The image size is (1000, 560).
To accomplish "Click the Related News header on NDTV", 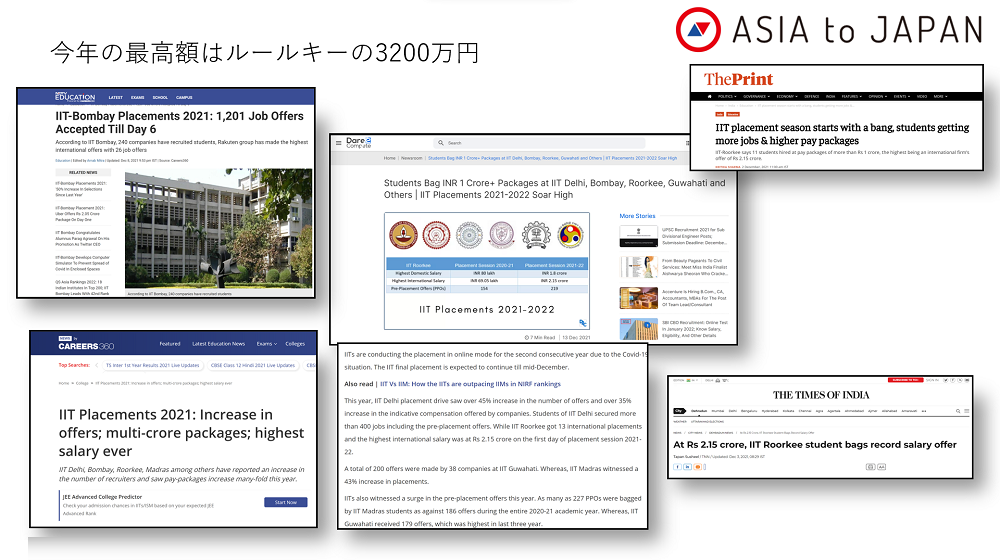I will pyautogui.click(x=83, y=172).
